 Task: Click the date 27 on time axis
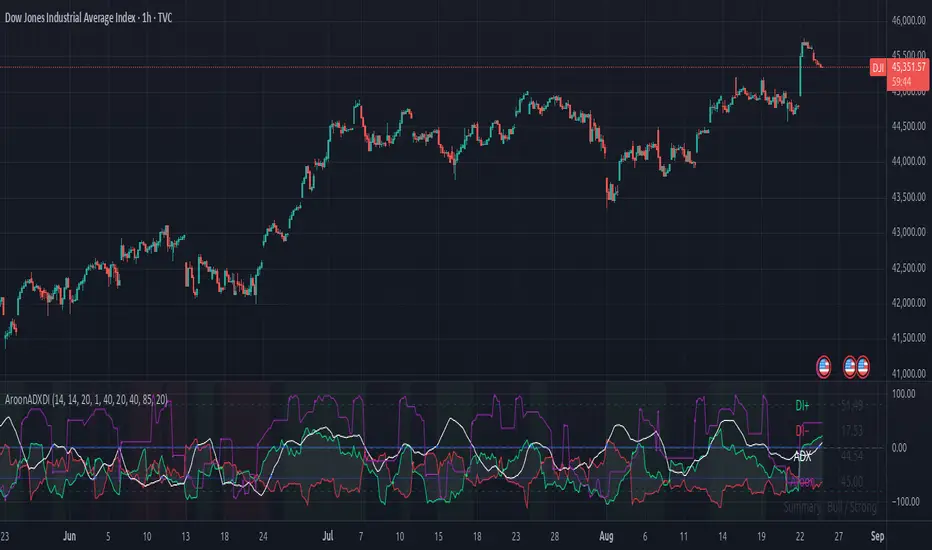pos(839,536)
